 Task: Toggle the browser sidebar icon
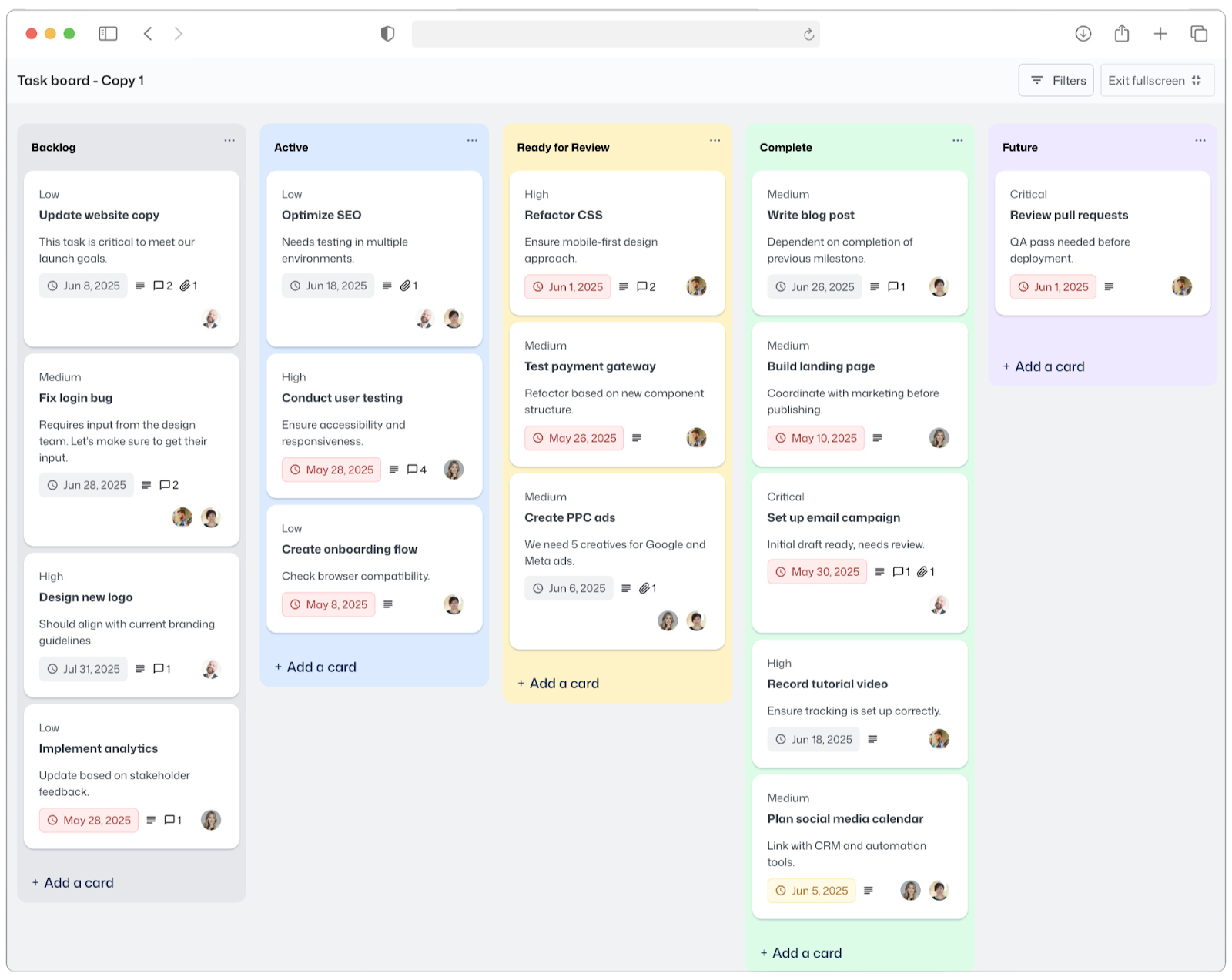click(108, 34)
